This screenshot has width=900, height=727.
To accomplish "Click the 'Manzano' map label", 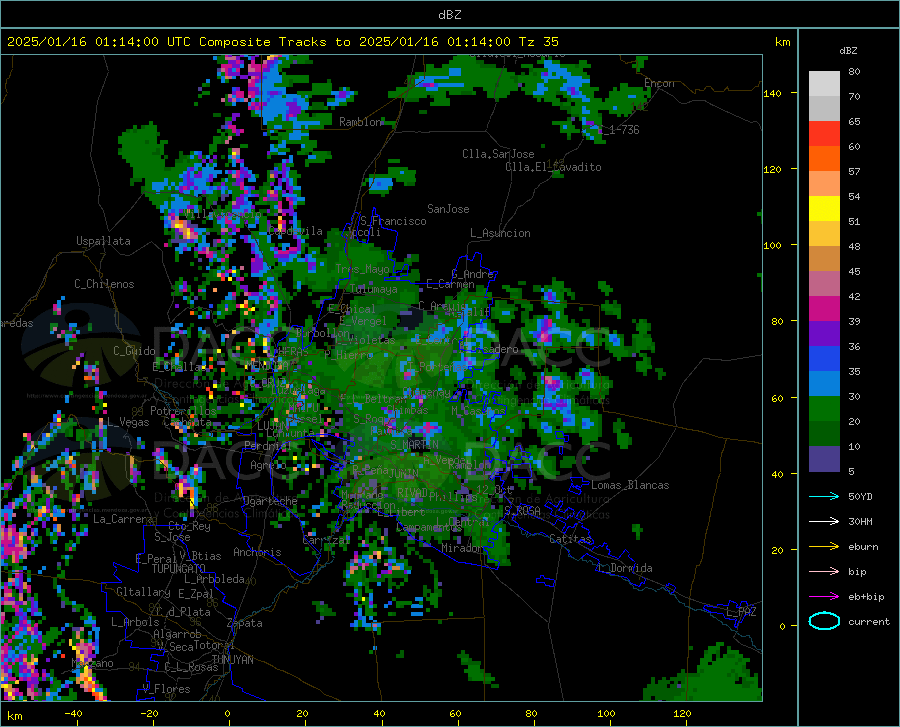I will pos(92,663).
